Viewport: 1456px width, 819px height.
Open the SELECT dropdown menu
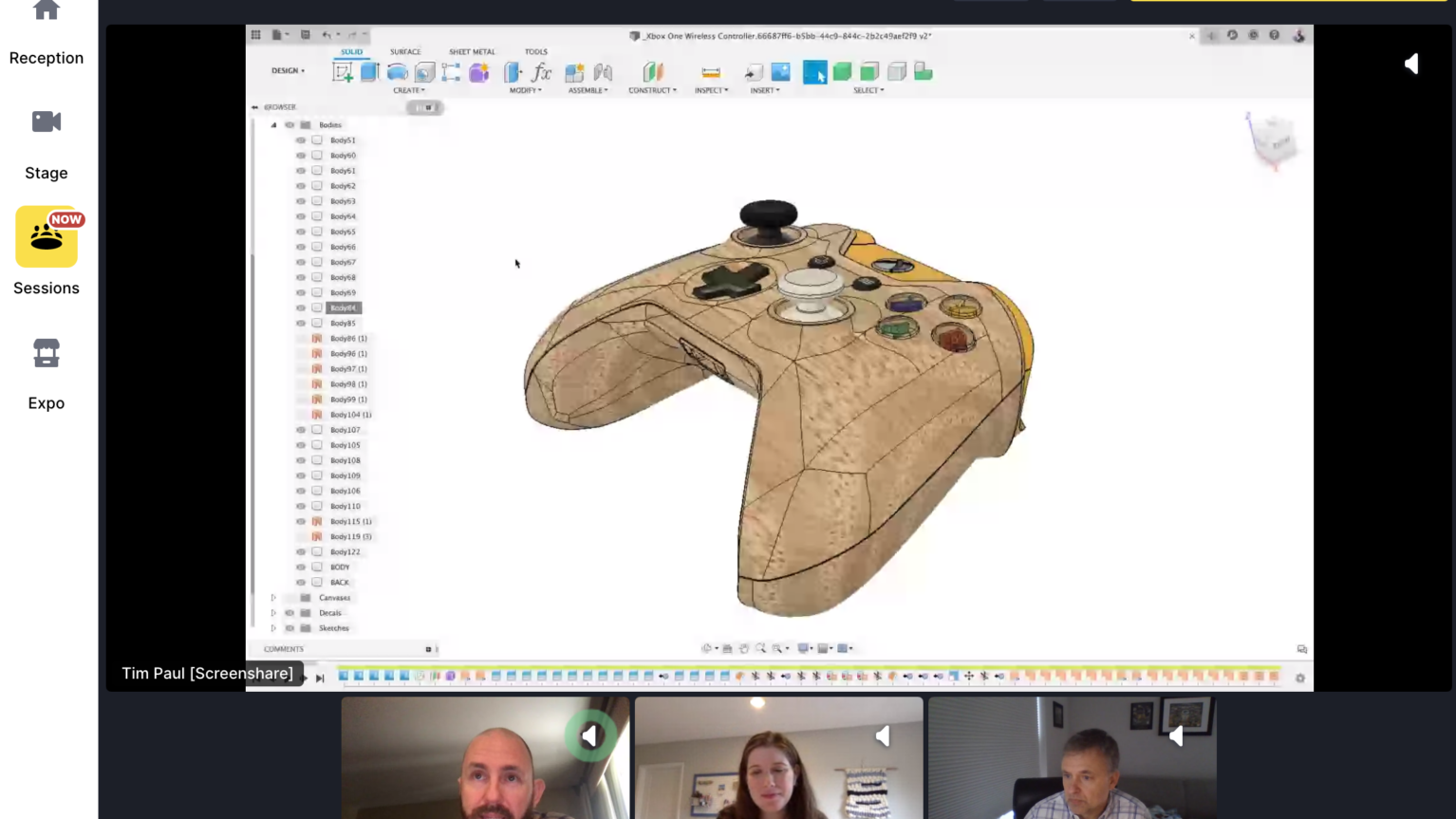[x=868, y=90]
